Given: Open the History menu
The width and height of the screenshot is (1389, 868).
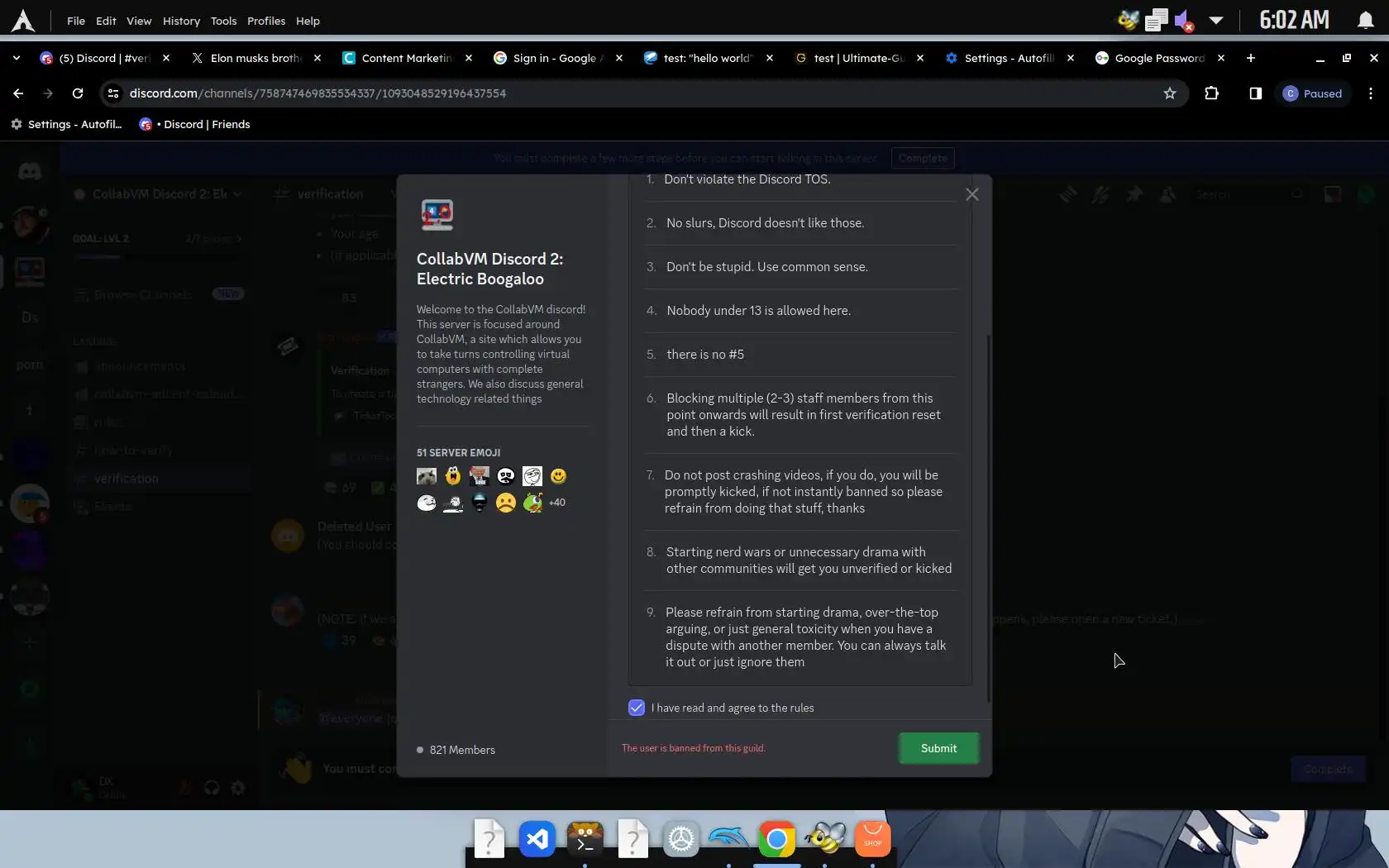Looking at the screenshot, I should pyautogui.click(x=181, y=21).
